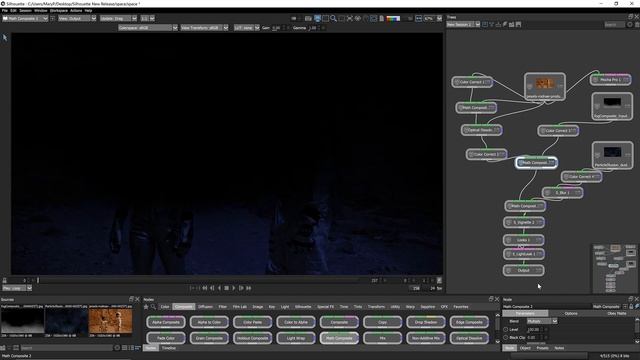Viewport: 640px width, 360px height.
Task: Open the View Transform sRGB dropdown
Action: 204,28
